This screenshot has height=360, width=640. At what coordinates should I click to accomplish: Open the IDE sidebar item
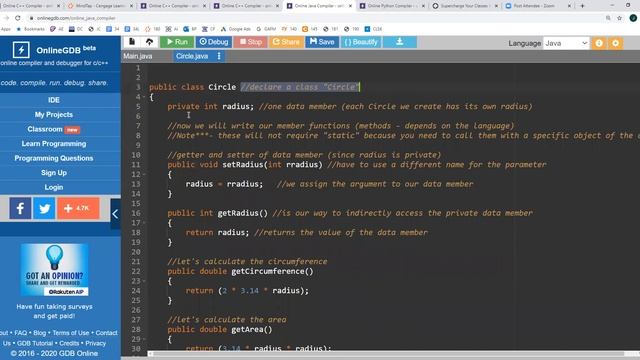54,100
